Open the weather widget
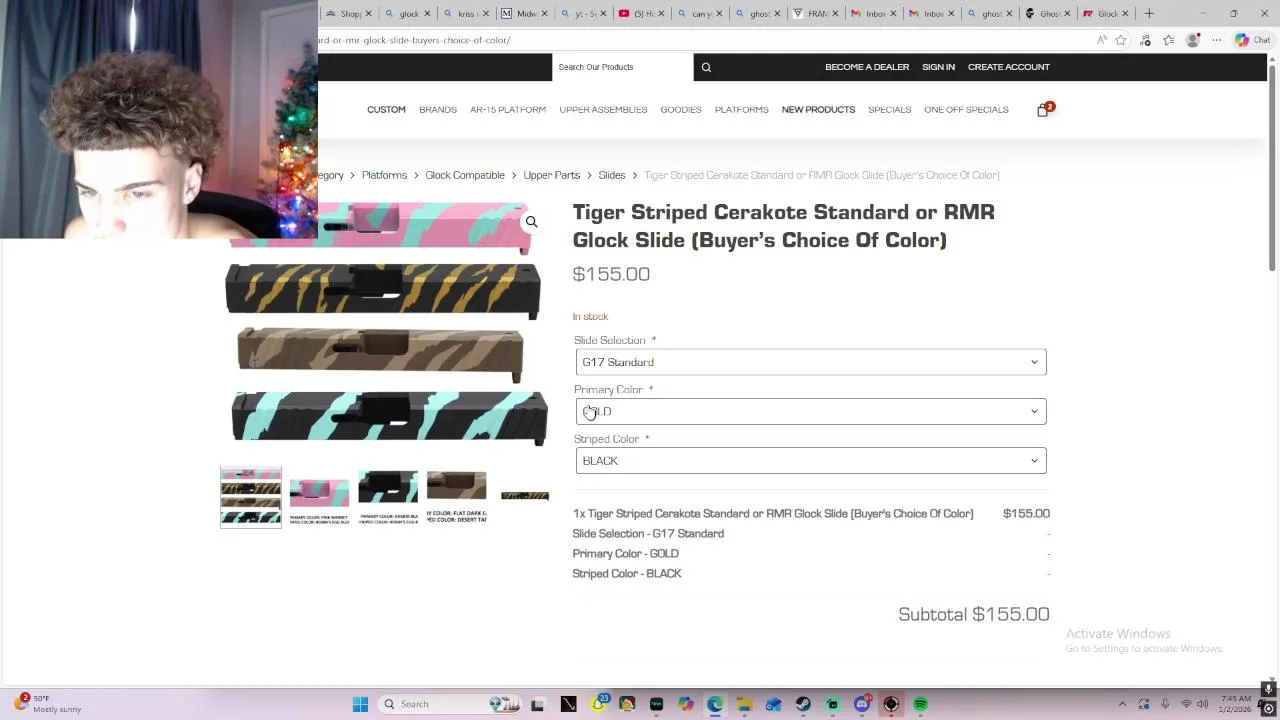This screenshot has width=1280, height=720. click(48, 704)
